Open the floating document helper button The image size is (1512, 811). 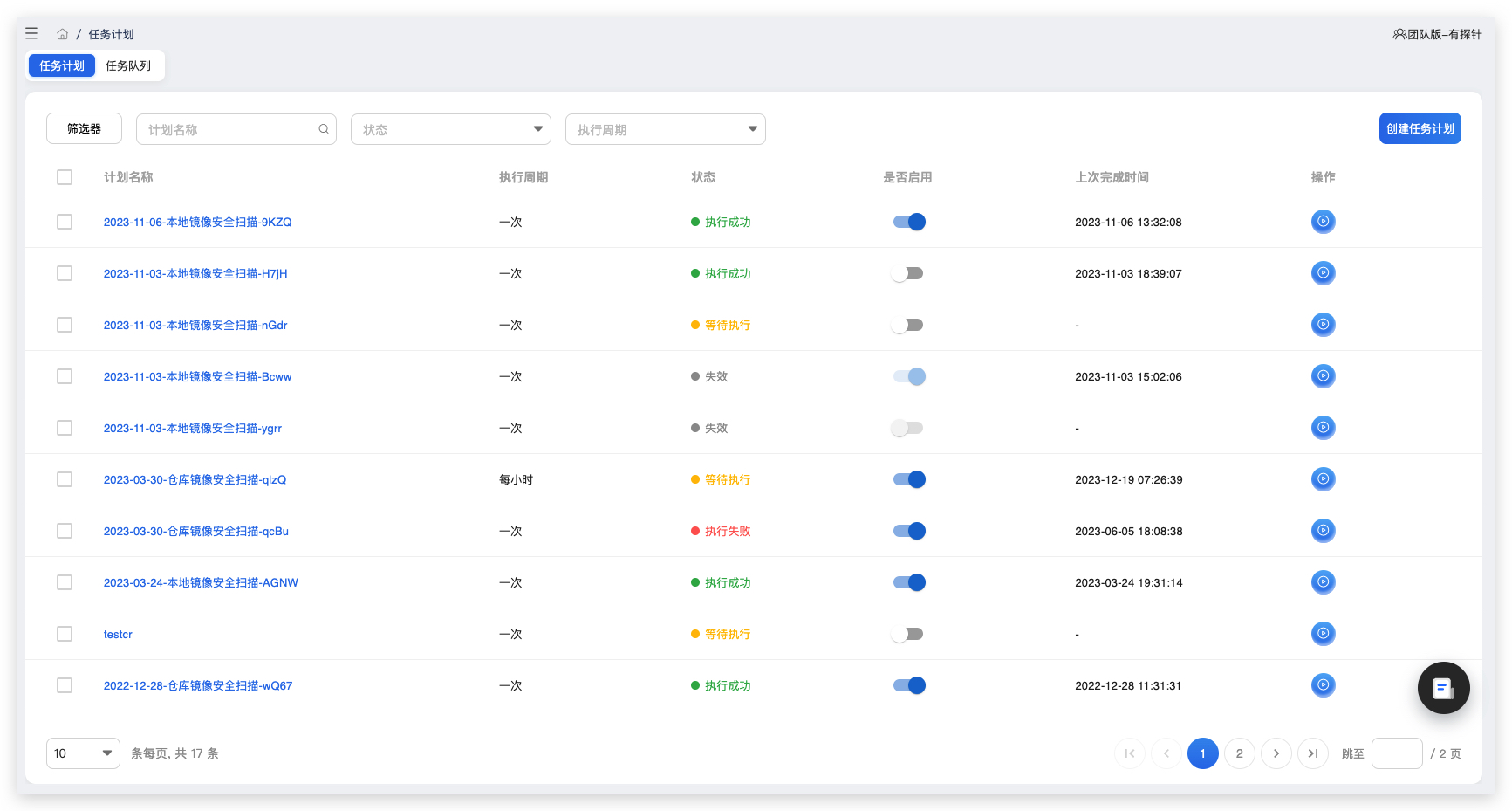(x=1443, y=688)
